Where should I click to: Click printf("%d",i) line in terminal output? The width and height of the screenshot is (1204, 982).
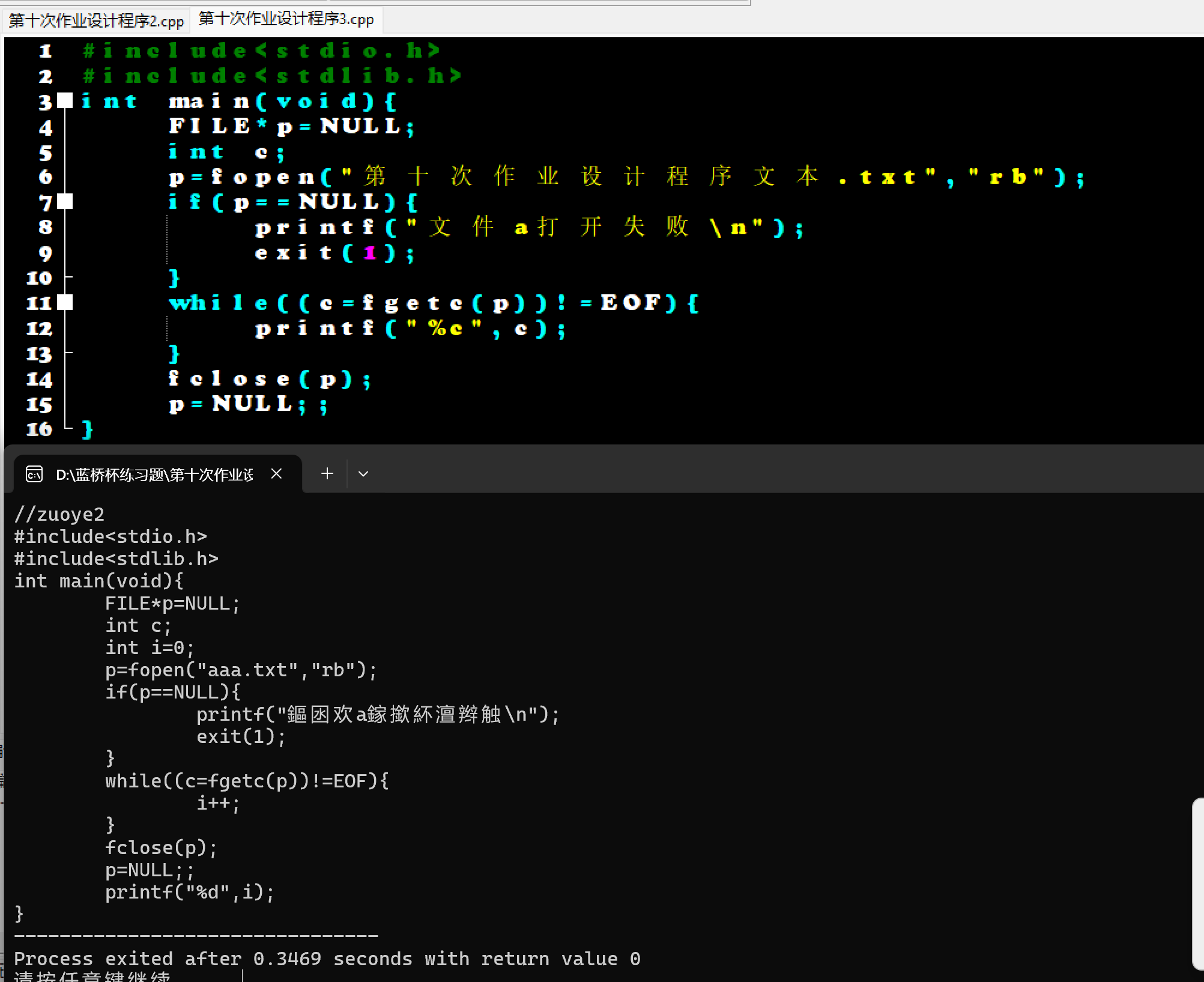[189, 892]
